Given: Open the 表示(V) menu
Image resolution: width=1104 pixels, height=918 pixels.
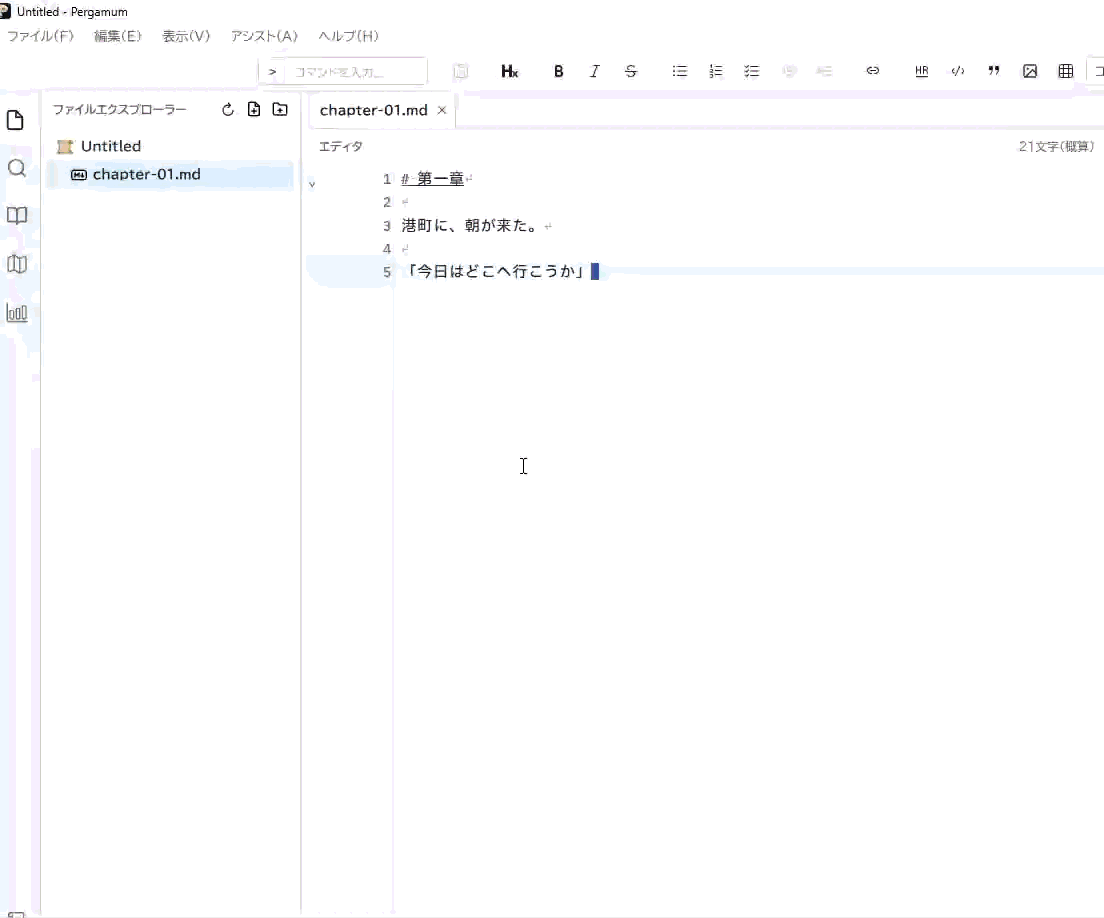Looking at the screenshot, I should pos(186,36).
